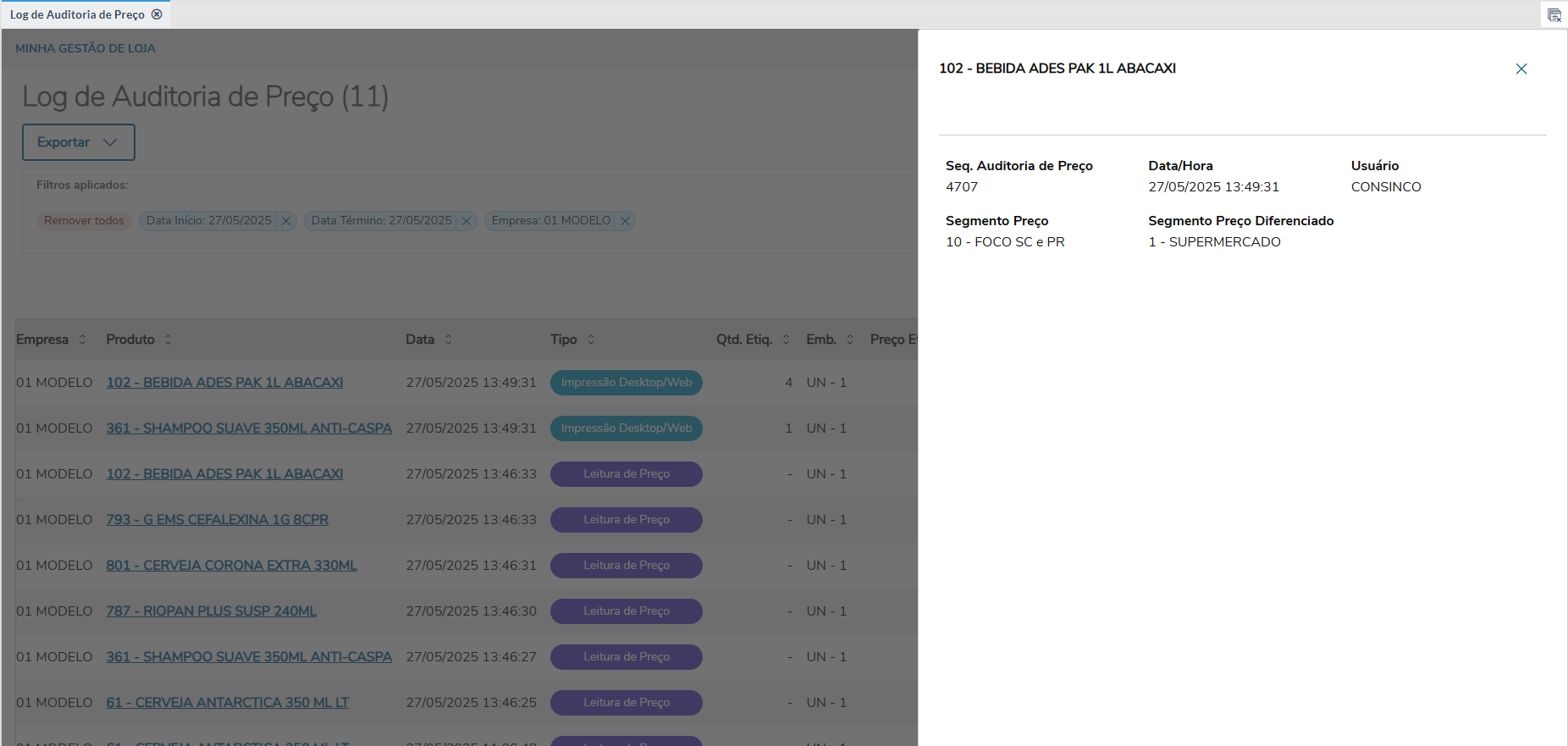Click Remover todos filters
Image resolution: width=1568 pixels, height=746 pixels.
(84, 221)
